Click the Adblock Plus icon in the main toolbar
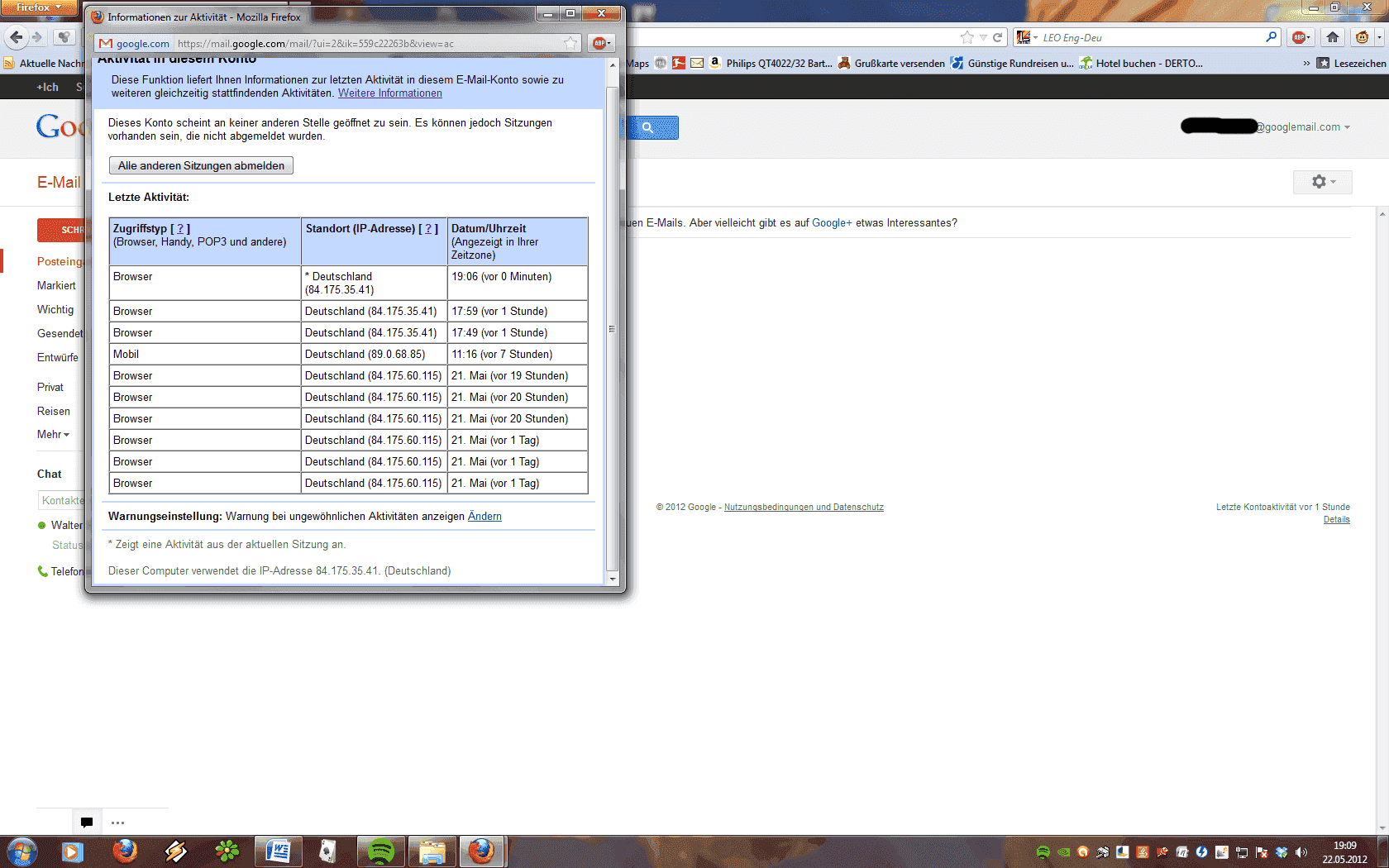This screenshot has height=868, width=1389. click(1299, 37)
